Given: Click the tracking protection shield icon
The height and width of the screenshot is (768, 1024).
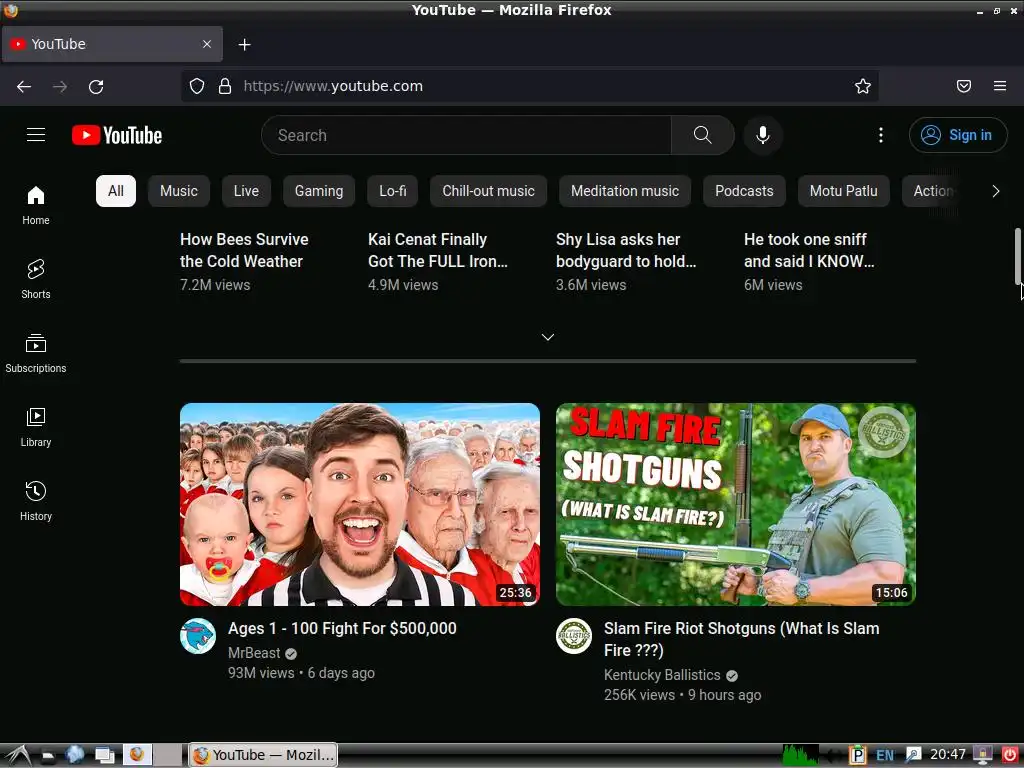Looking at the screenshot, I should tap(197, 86).
